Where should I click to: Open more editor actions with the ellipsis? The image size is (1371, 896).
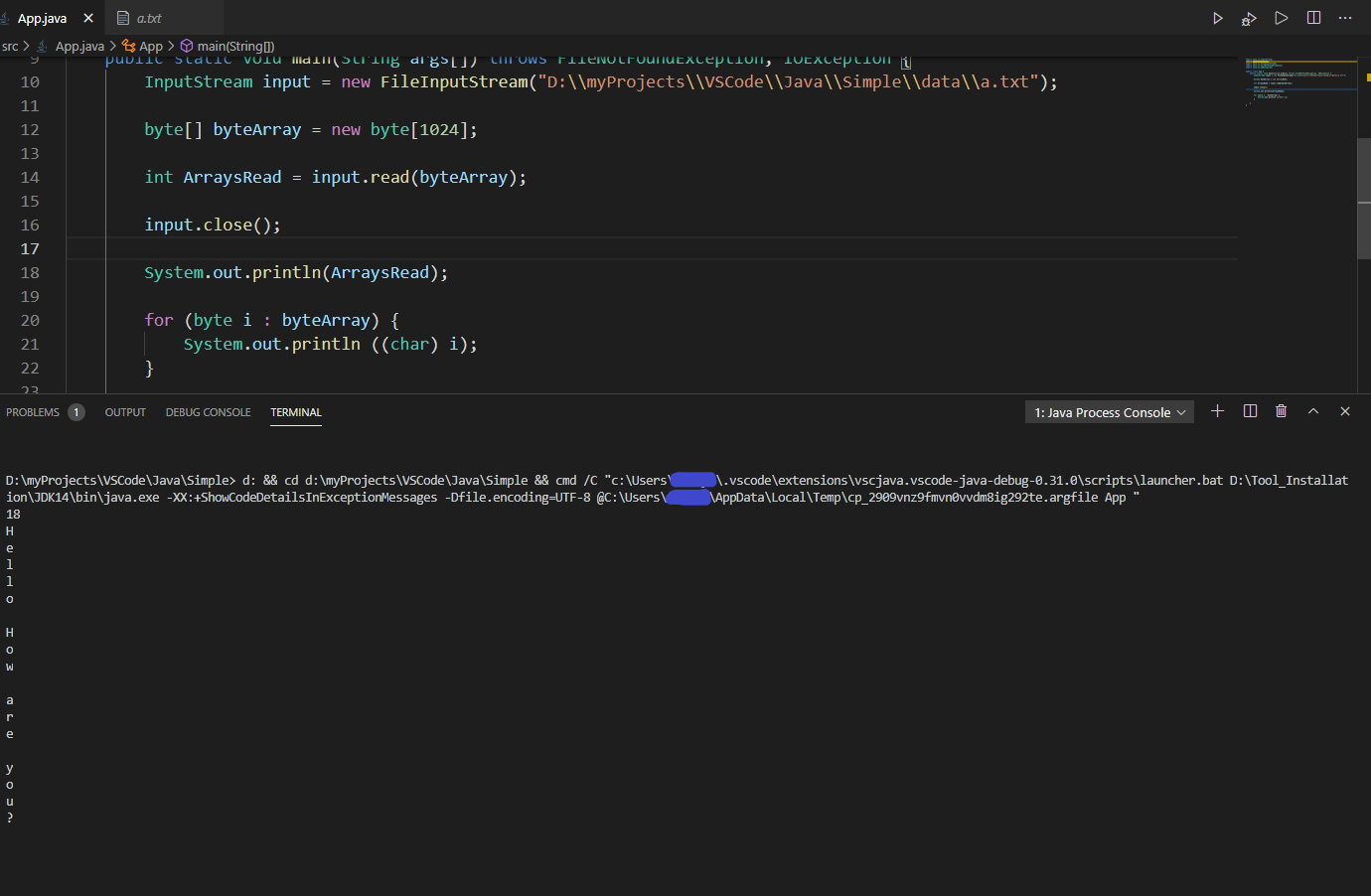pos(1345,17)
